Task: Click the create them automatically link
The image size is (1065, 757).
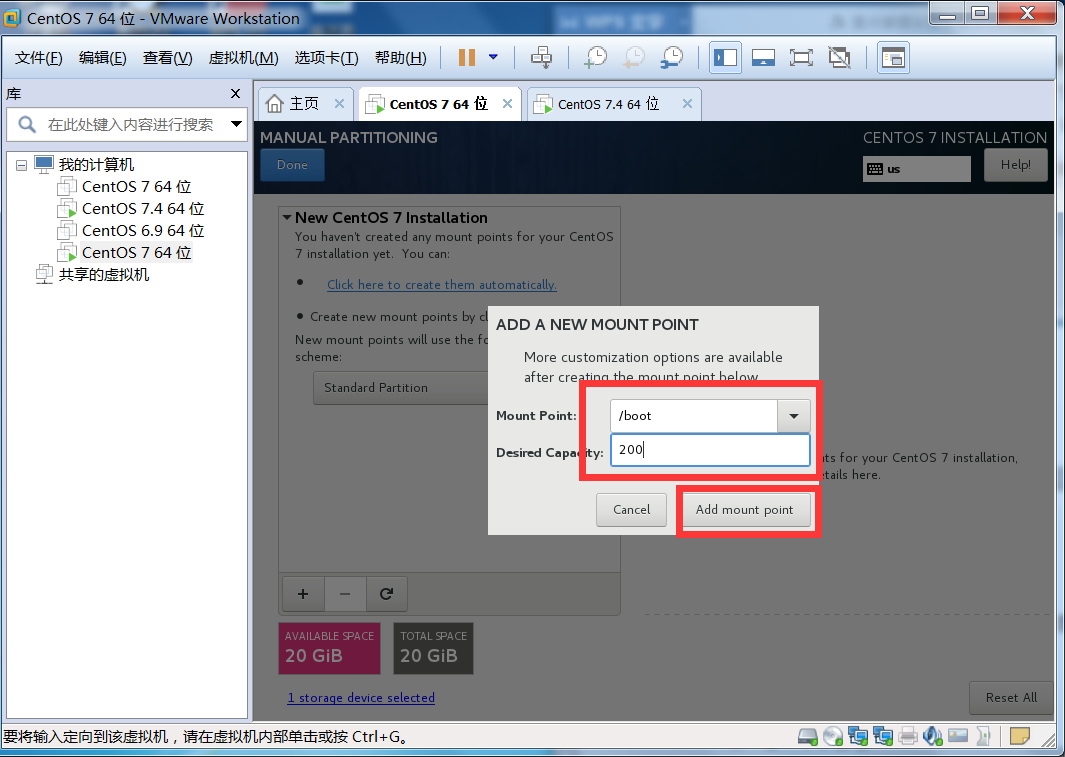Action: (441, 285)
